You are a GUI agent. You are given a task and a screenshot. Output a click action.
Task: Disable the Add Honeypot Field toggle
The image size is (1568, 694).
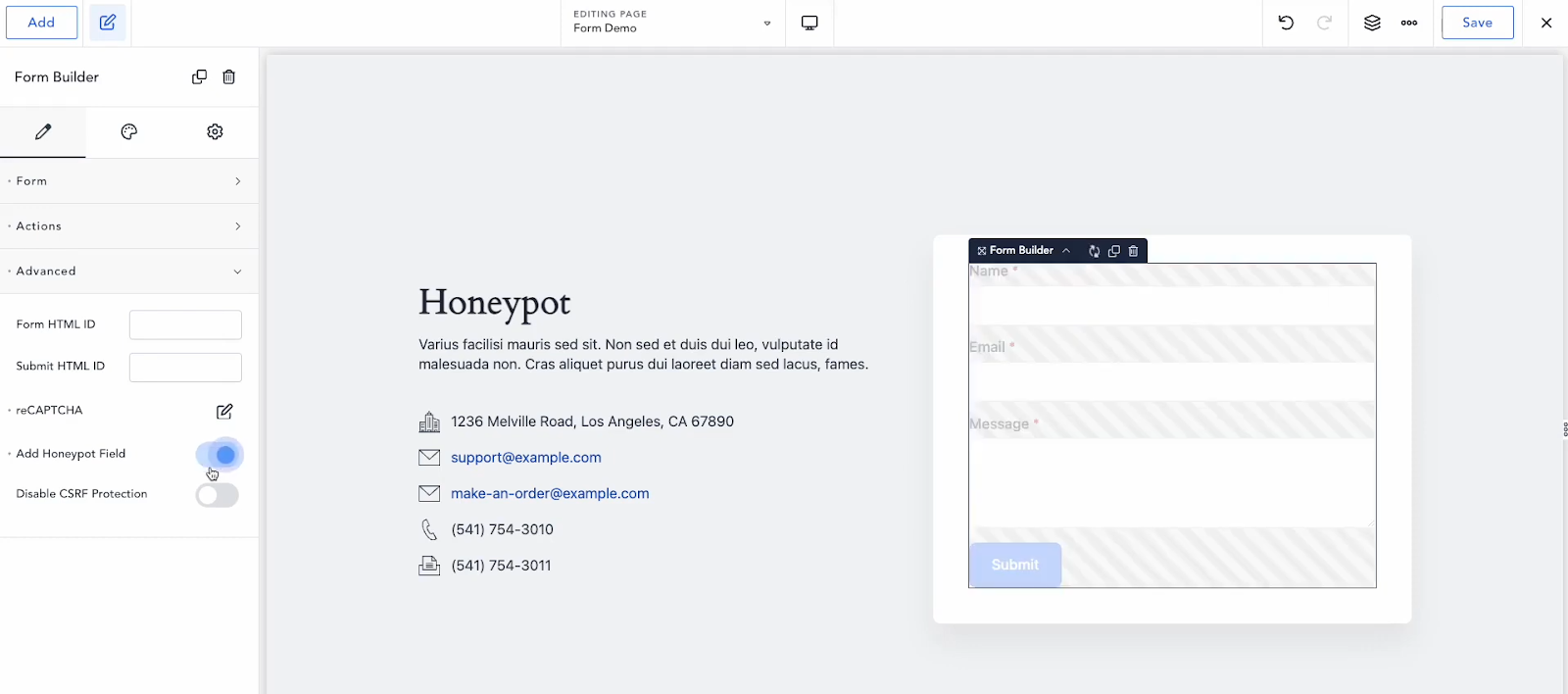pos(219,455)
